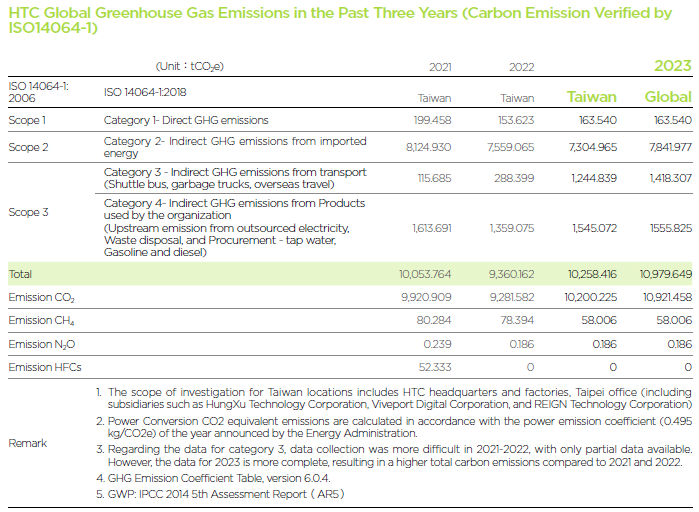Click the Total 2021 value 10,053.764
699x512 pixels.
tap(425, 274)
